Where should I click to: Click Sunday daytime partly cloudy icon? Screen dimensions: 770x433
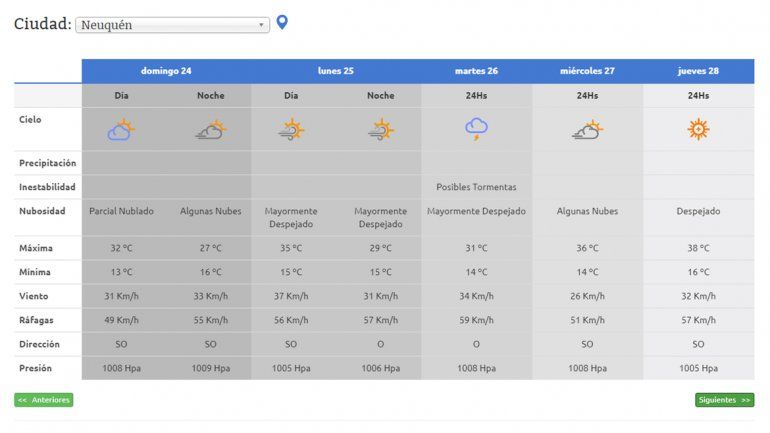[121, 129]
